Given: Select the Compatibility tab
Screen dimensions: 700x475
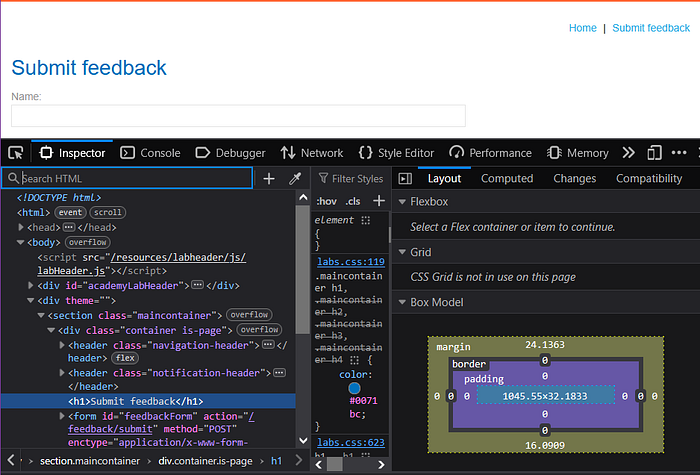Looking at the screenshot, I should pyautogui.click(x=649, y=179).
